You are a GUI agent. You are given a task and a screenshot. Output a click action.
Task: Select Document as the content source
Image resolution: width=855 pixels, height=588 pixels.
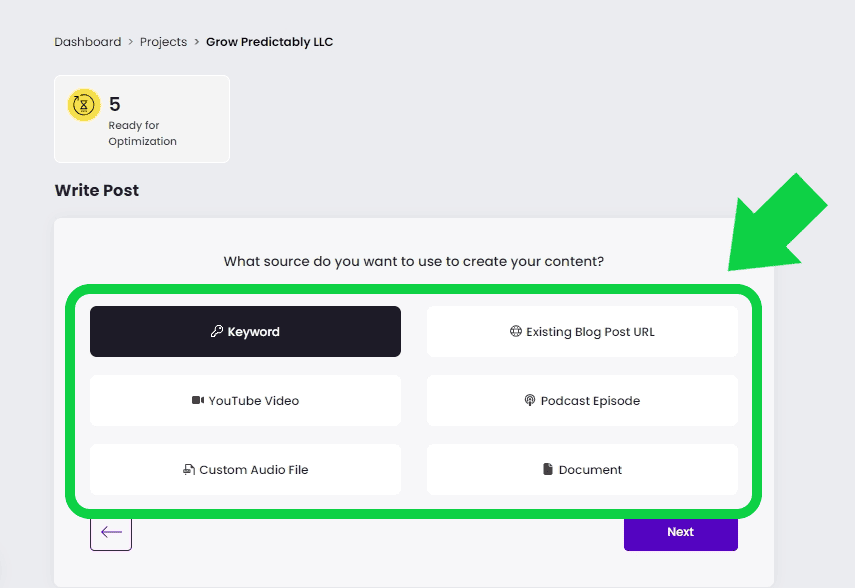coord(582,470)
